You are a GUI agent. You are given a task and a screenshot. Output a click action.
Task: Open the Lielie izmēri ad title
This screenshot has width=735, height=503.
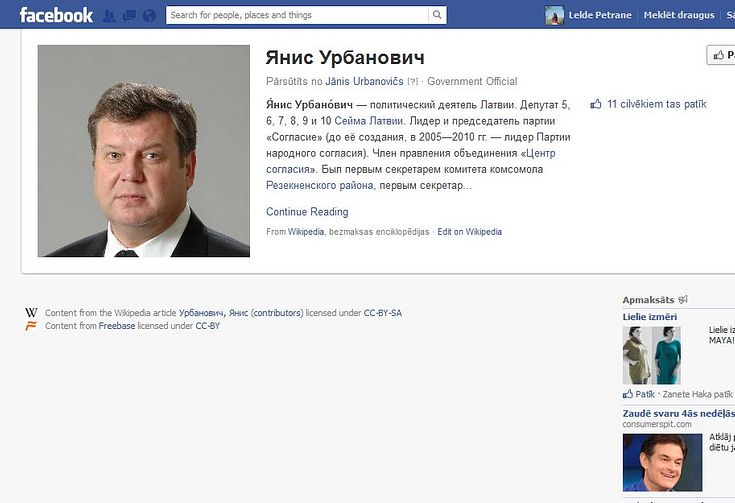click(x=650, y=317)
